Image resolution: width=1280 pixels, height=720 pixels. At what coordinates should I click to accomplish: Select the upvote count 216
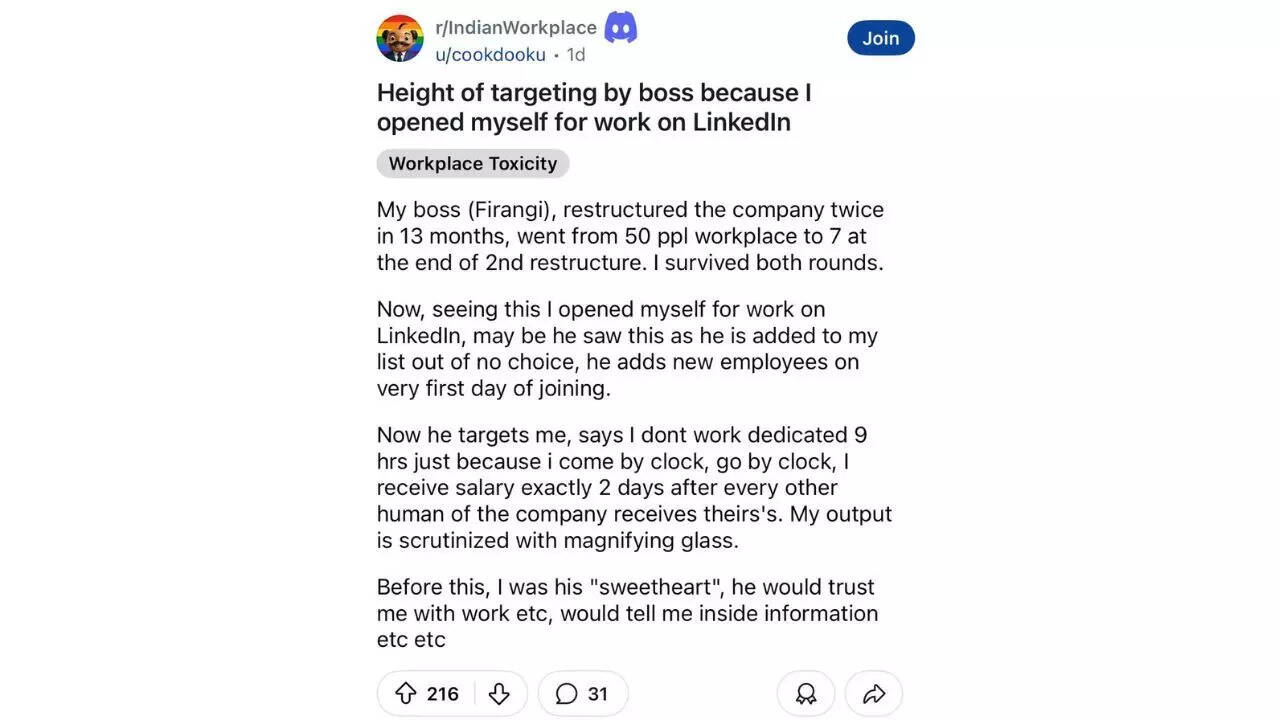[x=440, y=693]
